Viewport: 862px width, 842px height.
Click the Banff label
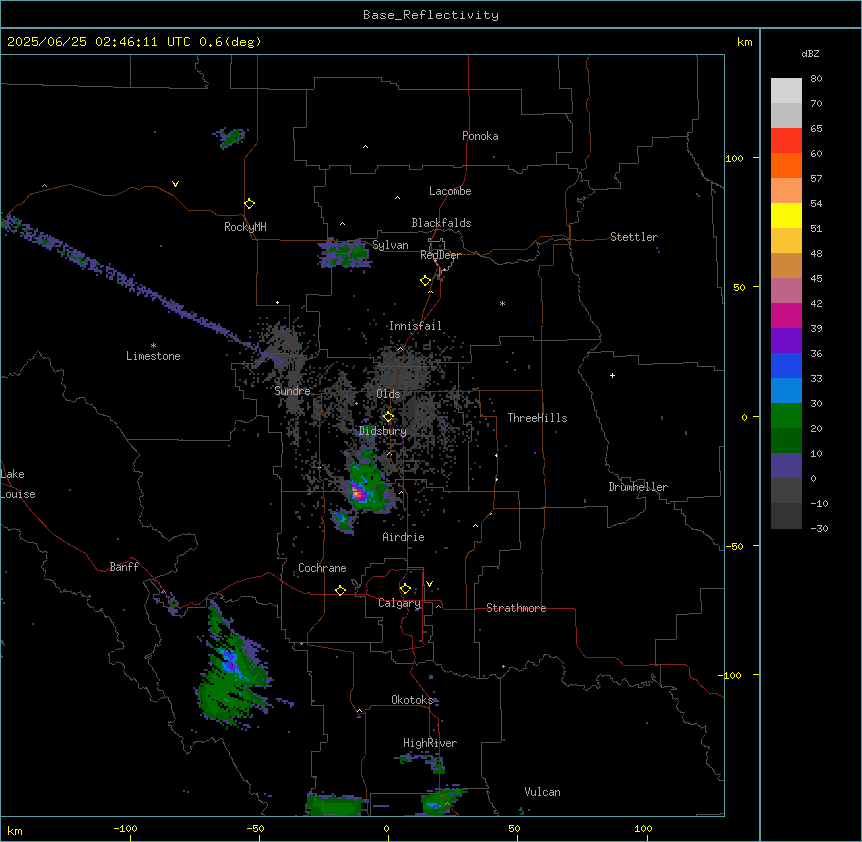(x=124, y=567)
